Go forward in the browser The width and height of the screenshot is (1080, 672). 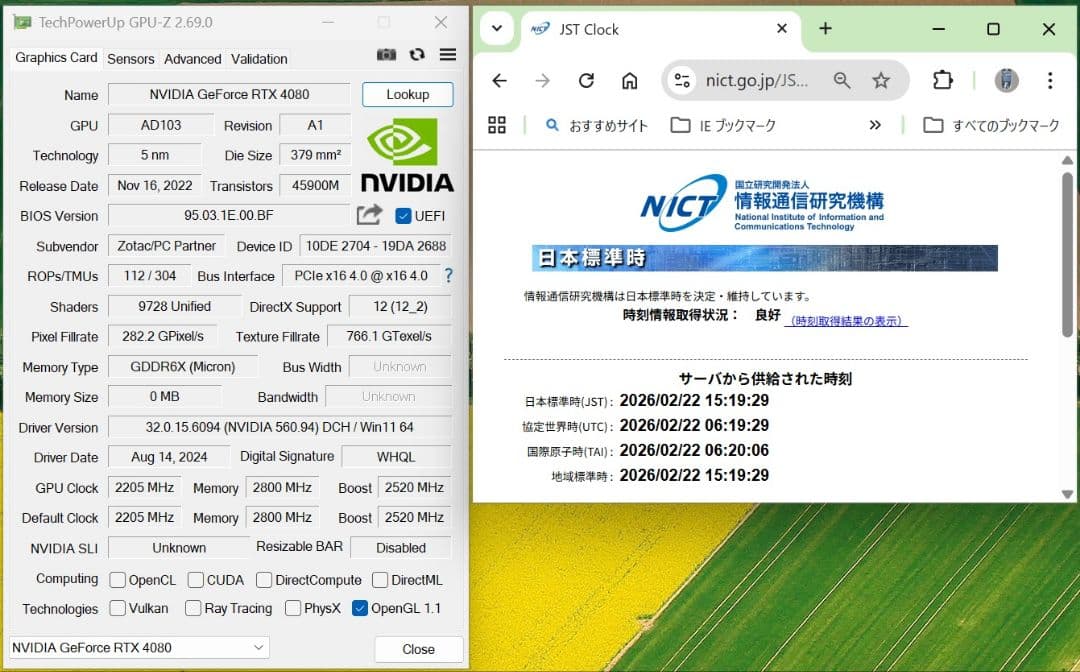coord(543,81)
